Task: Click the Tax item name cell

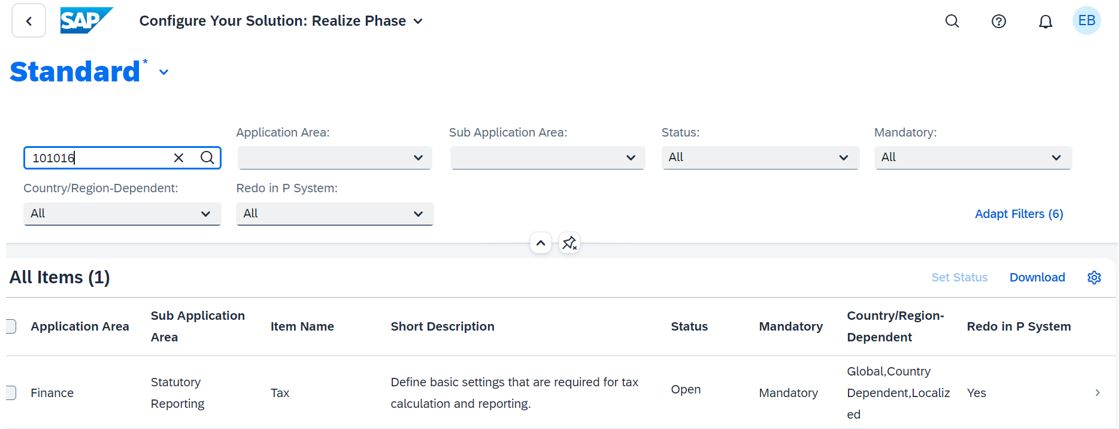Action: pyautogui.click(x=280, y=393)
